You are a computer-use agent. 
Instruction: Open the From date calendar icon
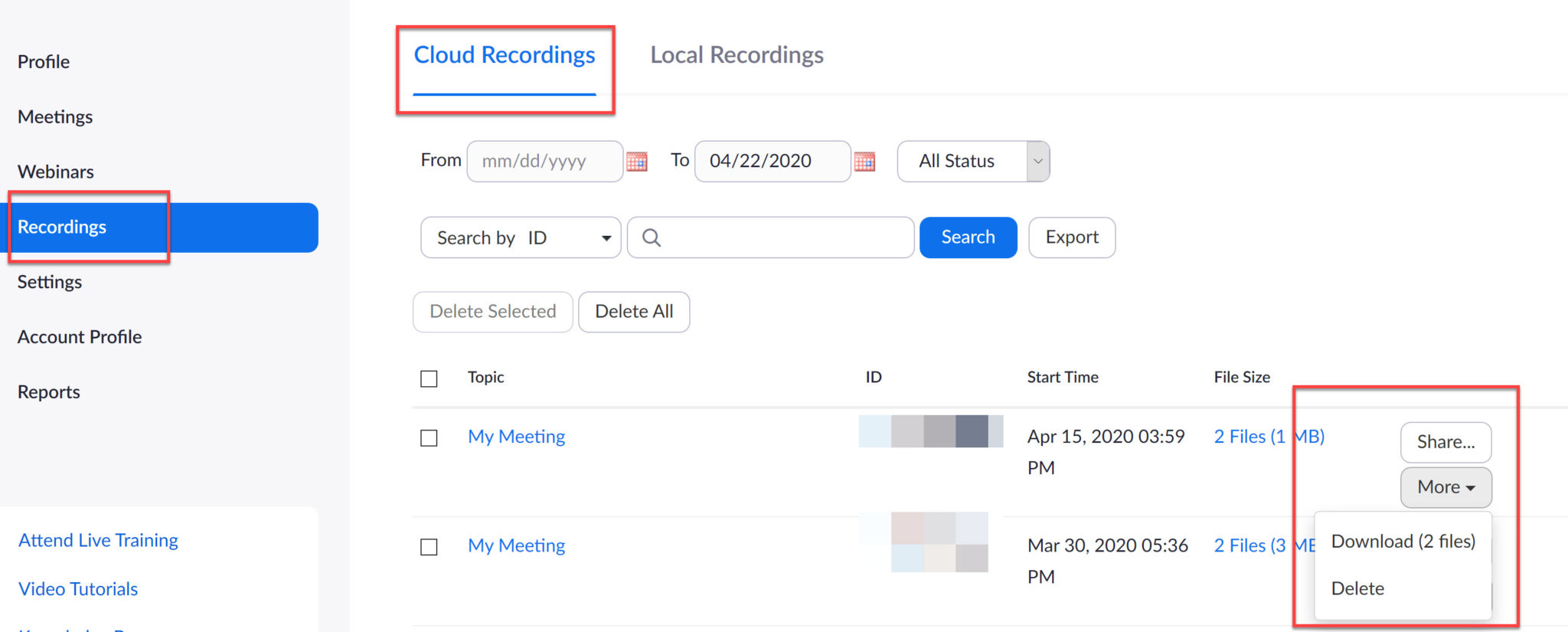click(x=637, y=161)
